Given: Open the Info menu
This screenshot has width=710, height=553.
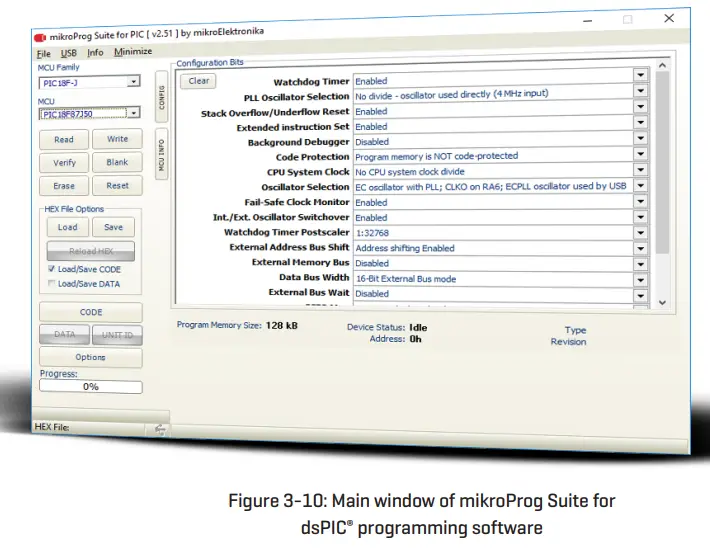Looking at the screenshot, I should pyautogui.click(x=95, y=53).
